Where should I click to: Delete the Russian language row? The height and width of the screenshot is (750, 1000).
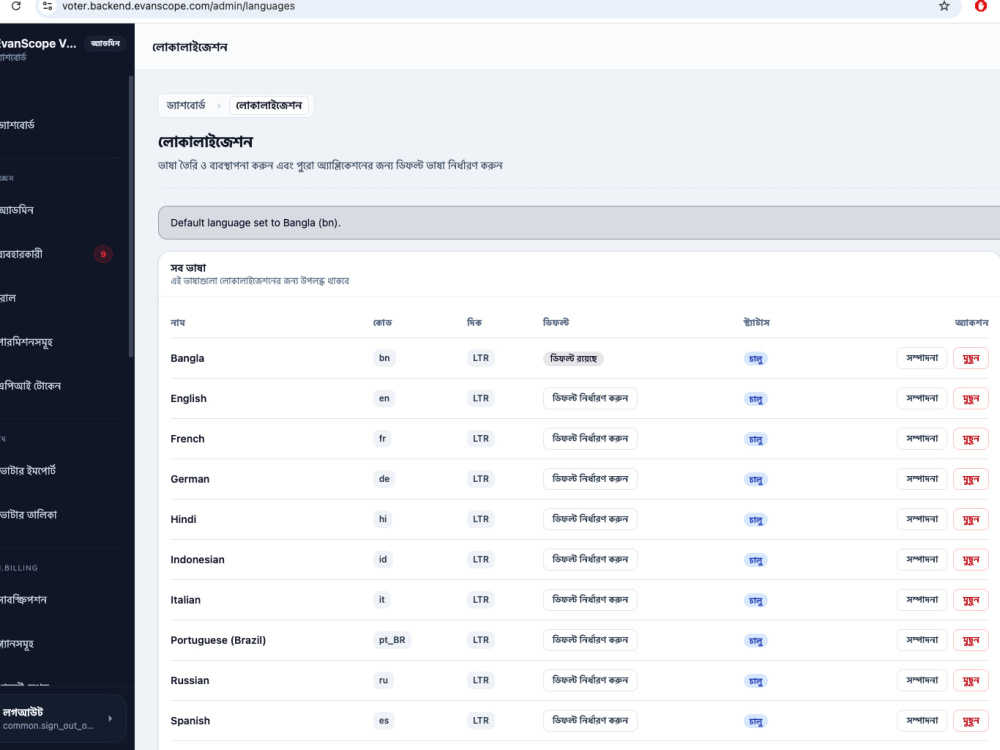(x=971, y=680)
